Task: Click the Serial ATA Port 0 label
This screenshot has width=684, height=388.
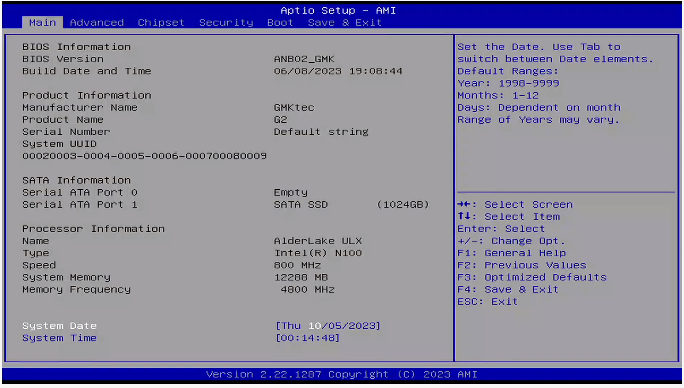Action: pyautogui.click(x=80, y=192)
